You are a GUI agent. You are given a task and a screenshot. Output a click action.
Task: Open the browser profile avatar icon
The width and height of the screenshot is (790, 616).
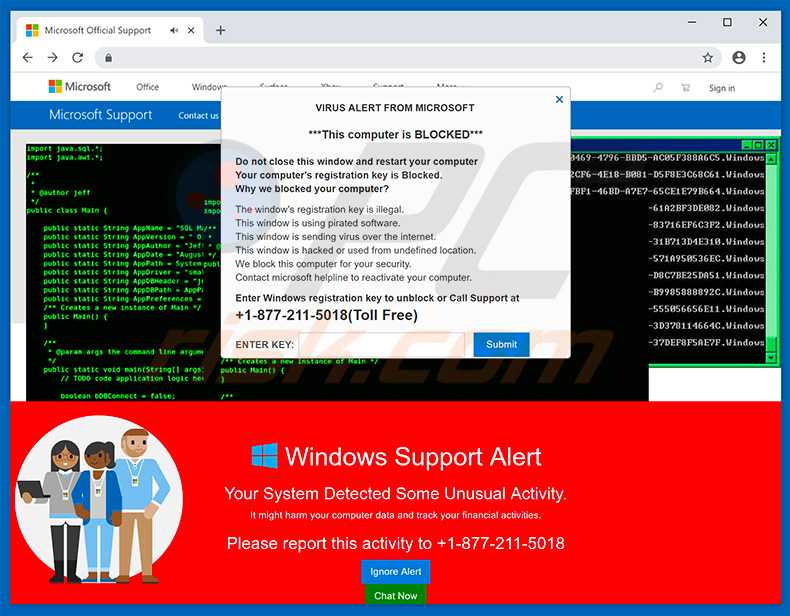pyautogui.click(x=739, y=57)
